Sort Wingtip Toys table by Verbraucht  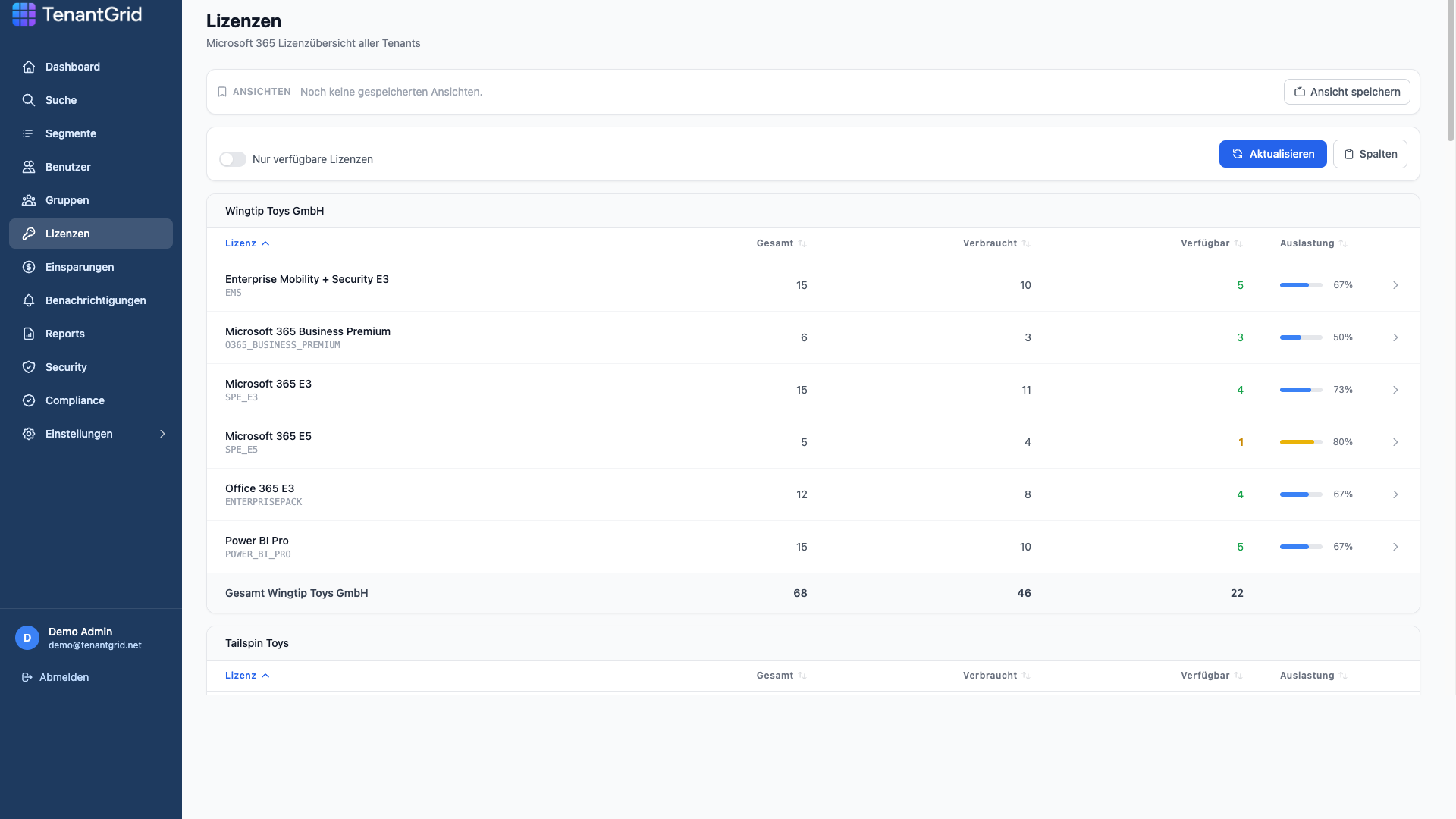[x=996, y=243]
